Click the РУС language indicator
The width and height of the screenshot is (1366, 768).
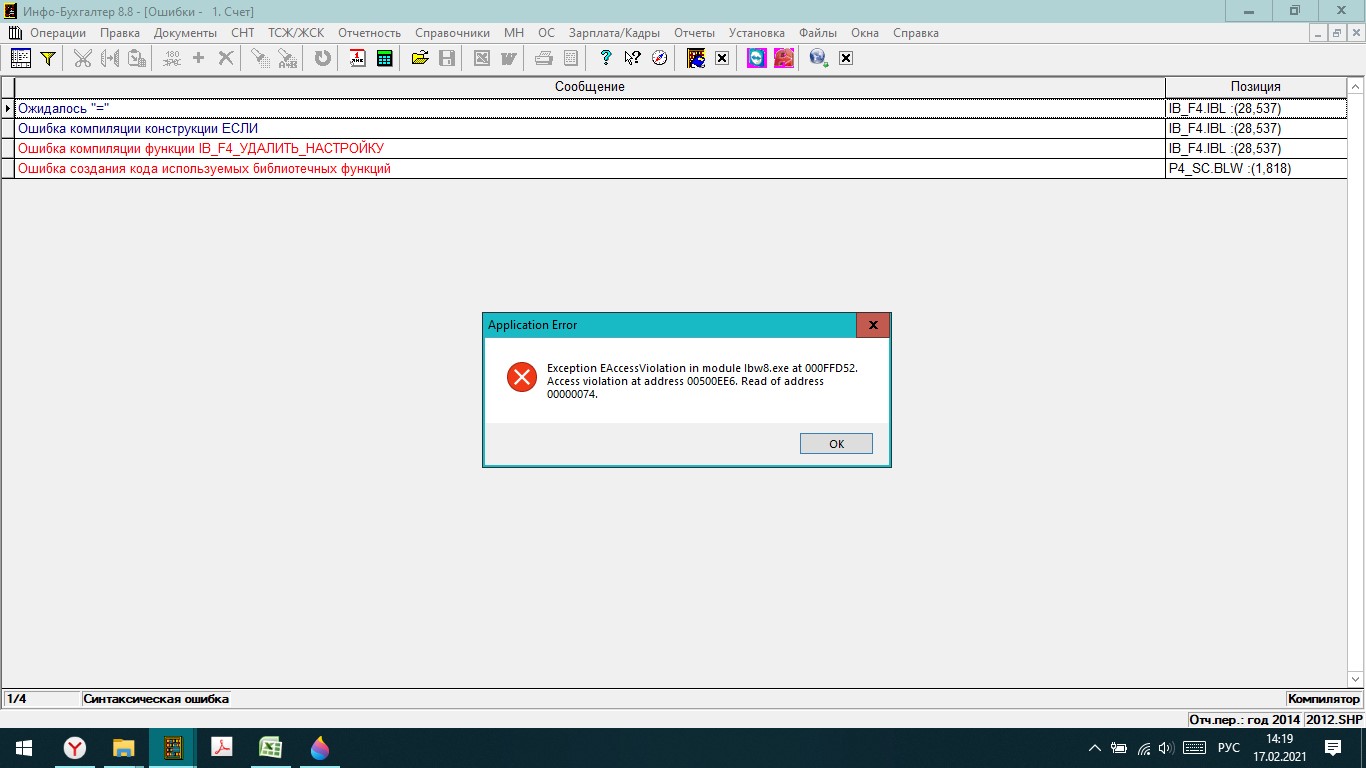1228,748
